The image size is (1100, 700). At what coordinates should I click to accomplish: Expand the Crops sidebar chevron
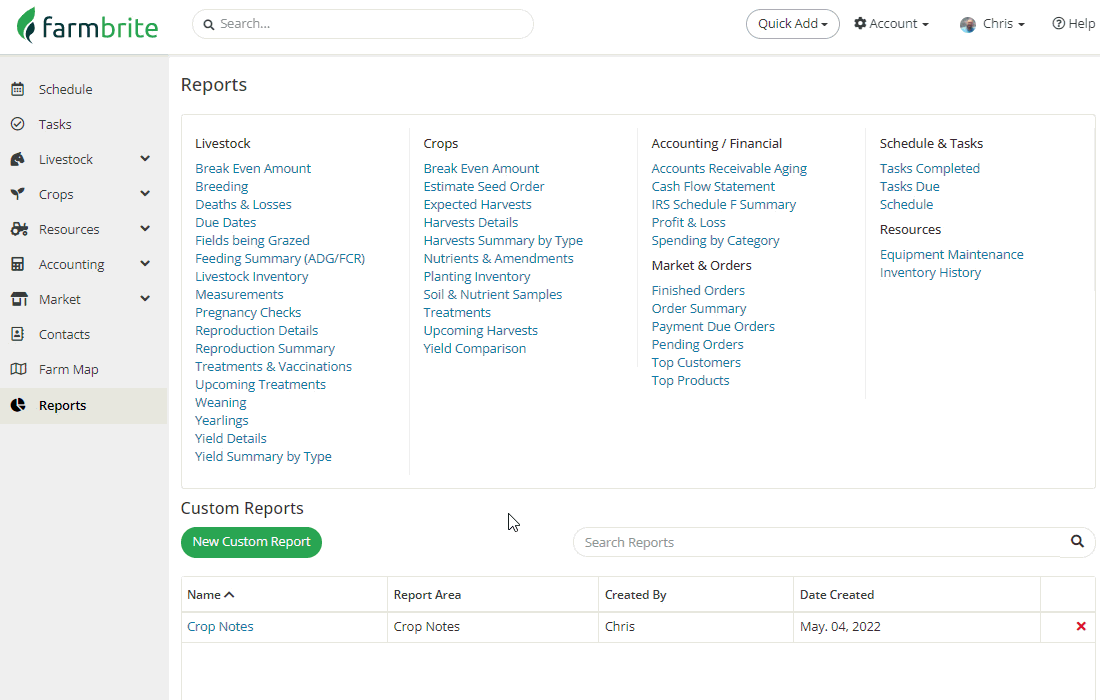tap(145, 194)
